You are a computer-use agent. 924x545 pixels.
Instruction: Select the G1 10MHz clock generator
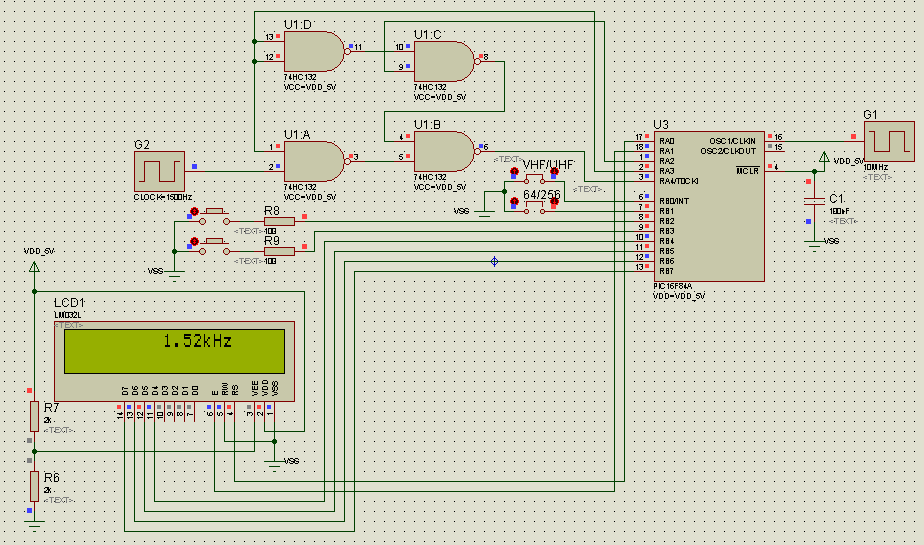click(x=889, y=141)
